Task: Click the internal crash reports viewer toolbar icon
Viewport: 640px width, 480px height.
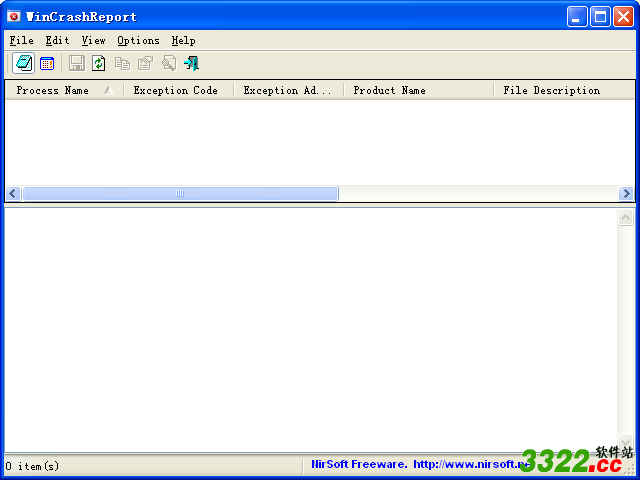Action: click(23, 63)
